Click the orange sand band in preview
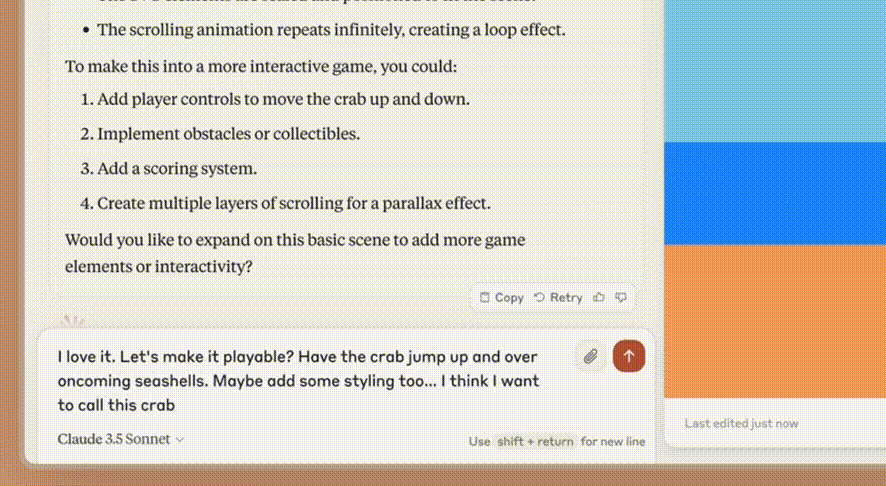 775,322
